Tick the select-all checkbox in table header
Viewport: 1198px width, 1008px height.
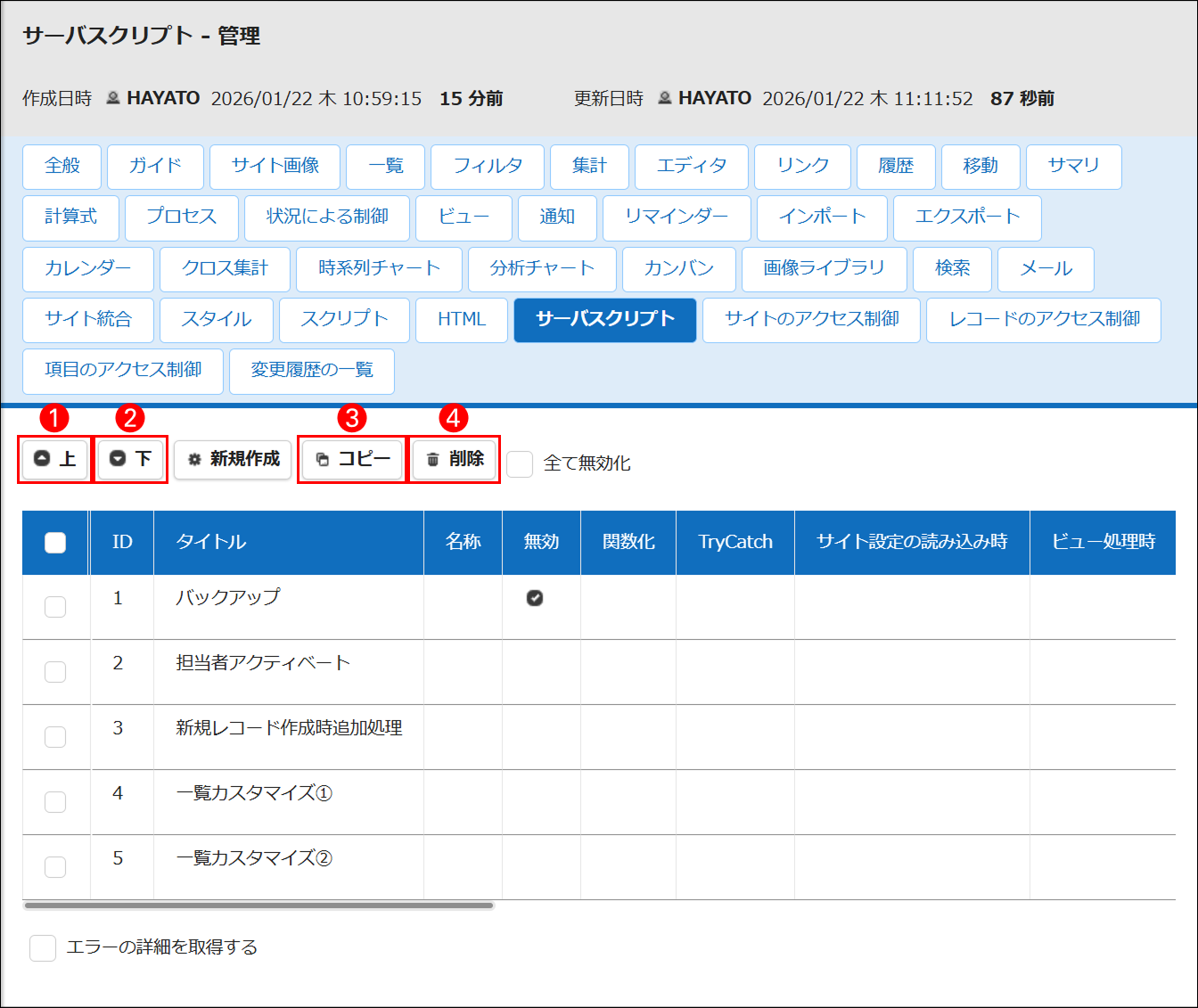coord(55,542)
